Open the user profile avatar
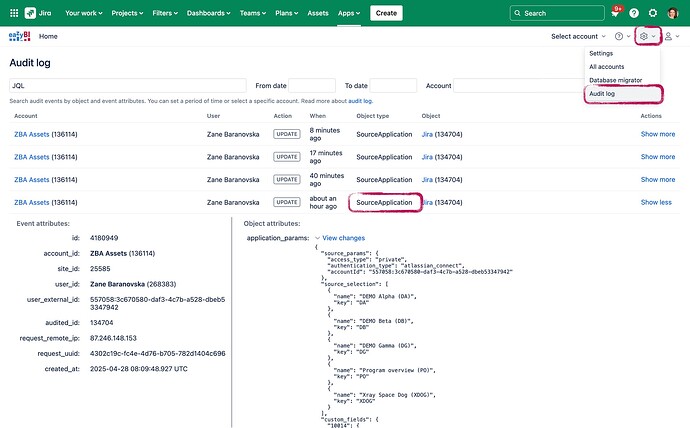This screenshot has width=690, height=428. (x=672, y=13)
